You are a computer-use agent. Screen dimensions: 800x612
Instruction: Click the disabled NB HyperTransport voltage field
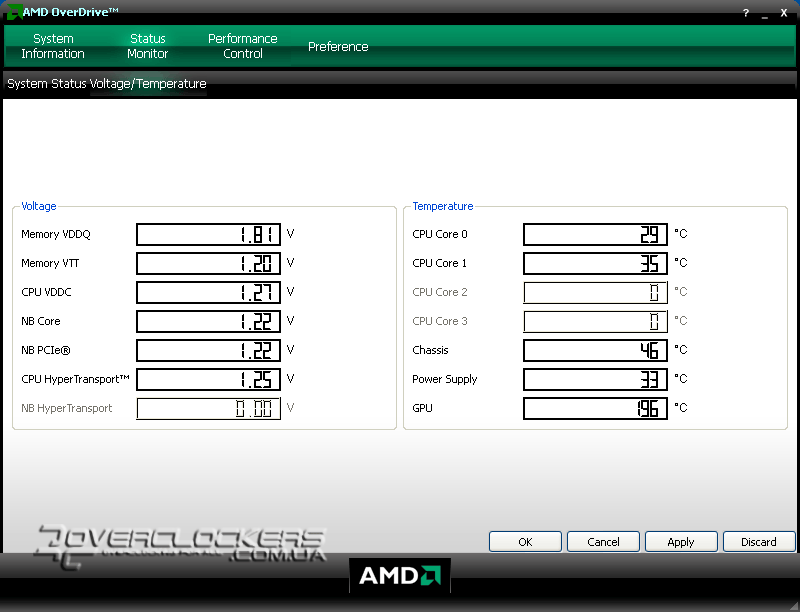208,409
